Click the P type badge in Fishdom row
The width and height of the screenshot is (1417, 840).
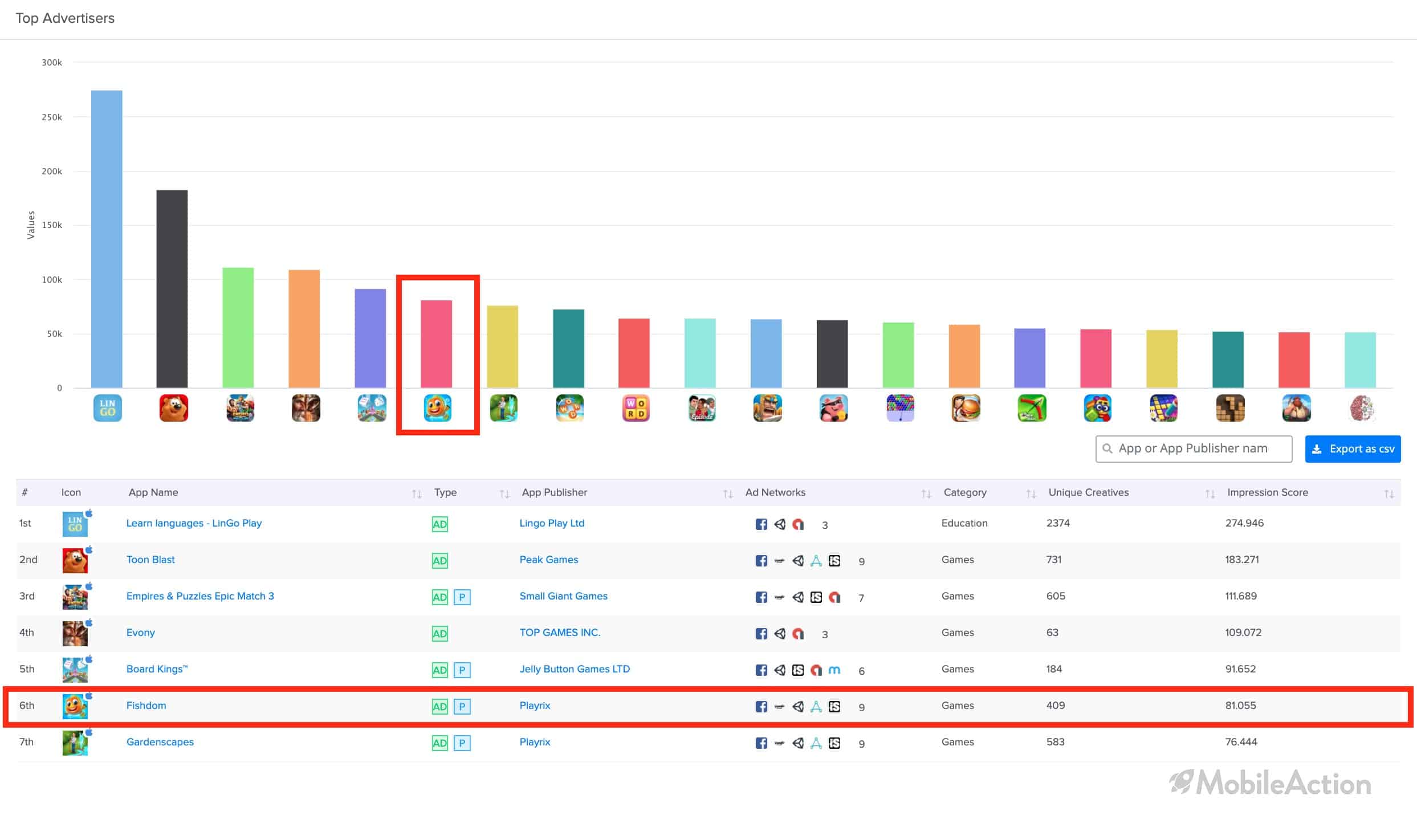(462, 706)
